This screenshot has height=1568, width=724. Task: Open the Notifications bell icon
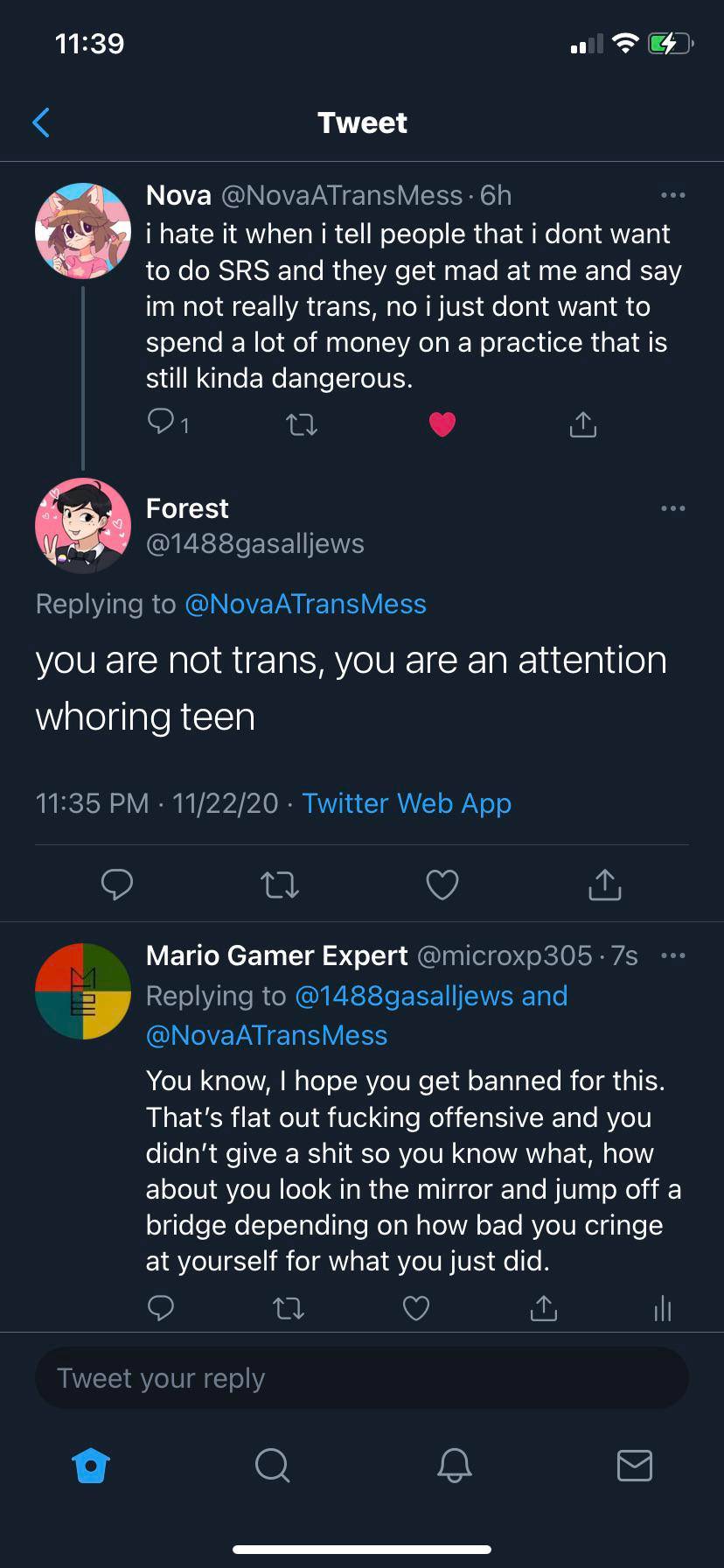(x=452, y=1466)
